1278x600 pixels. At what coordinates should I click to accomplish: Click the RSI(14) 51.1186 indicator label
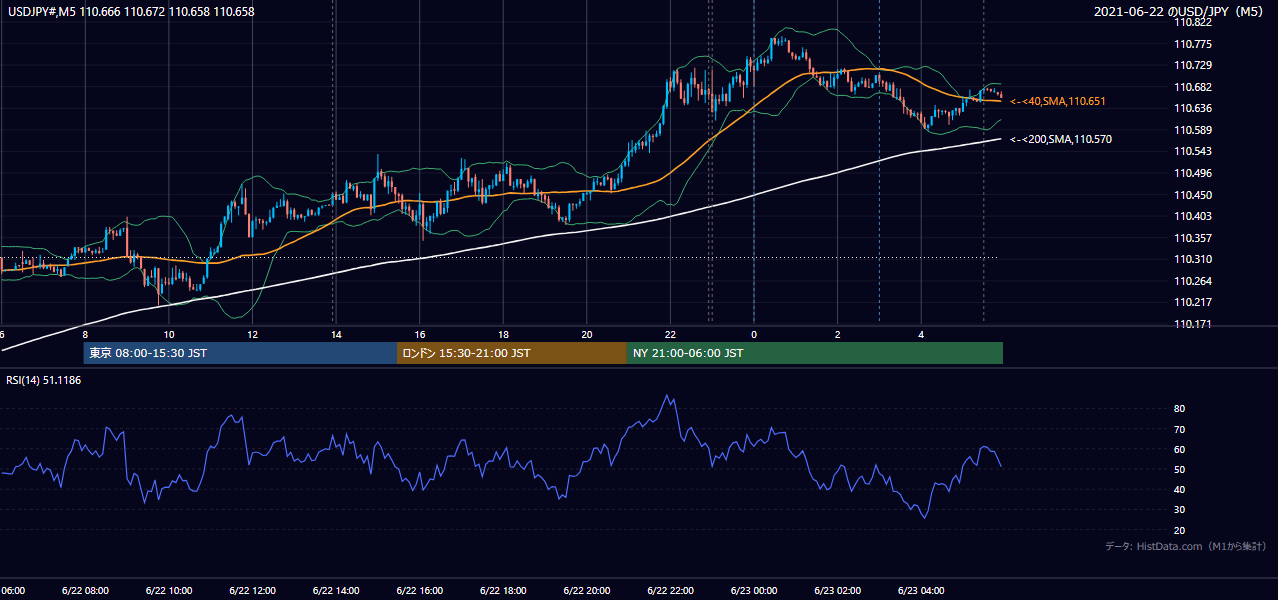(x=45, y=380)
